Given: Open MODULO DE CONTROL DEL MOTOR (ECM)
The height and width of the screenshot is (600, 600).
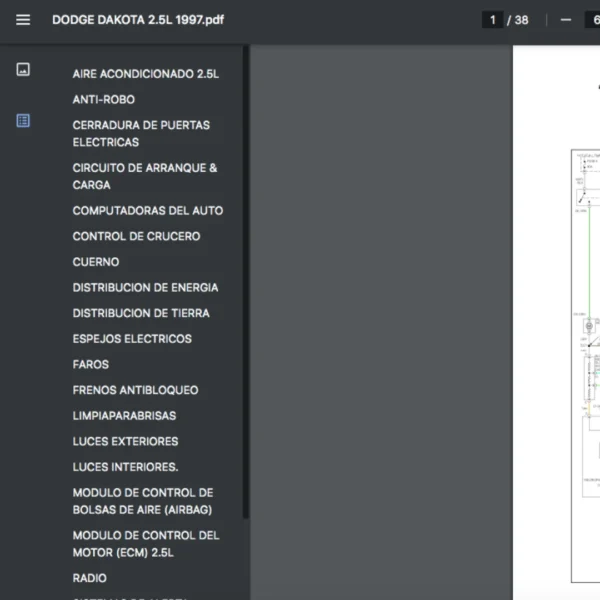Looking at the screenshot, I should pos(146,544).
